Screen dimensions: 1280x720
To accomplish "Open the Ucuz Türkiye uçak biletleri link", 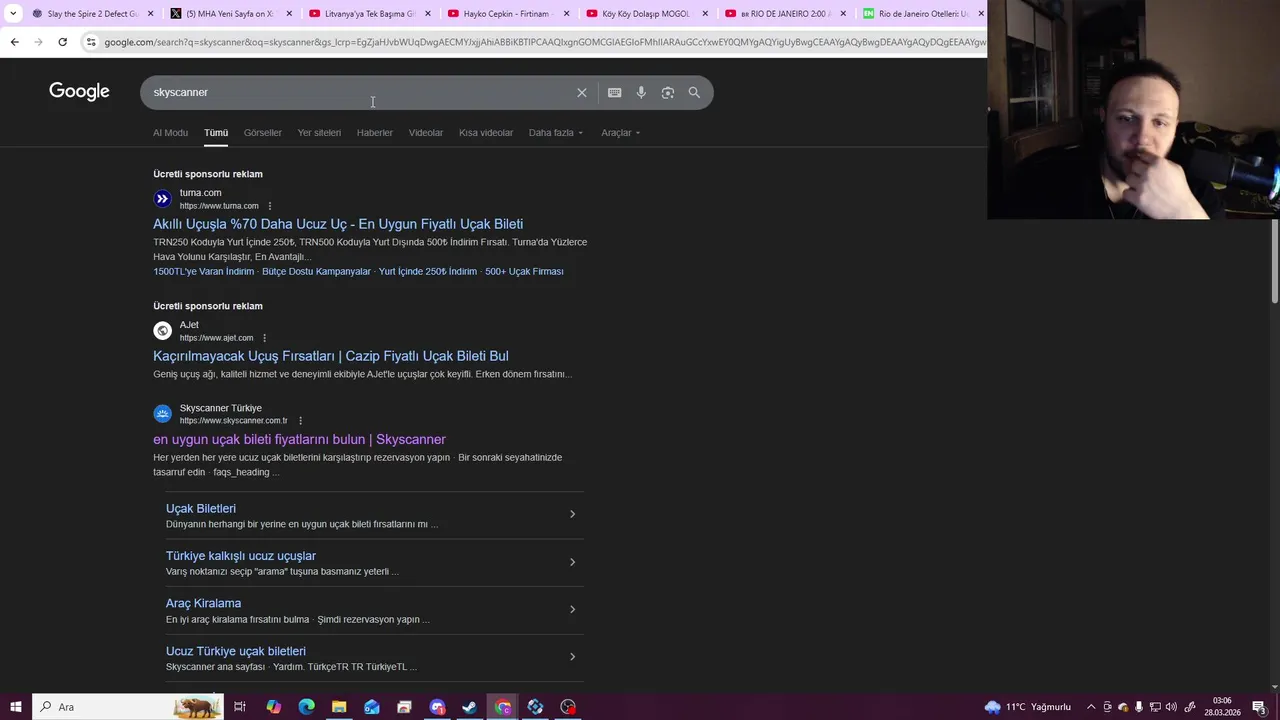I will pyautogui.click(x=236, y=651).
